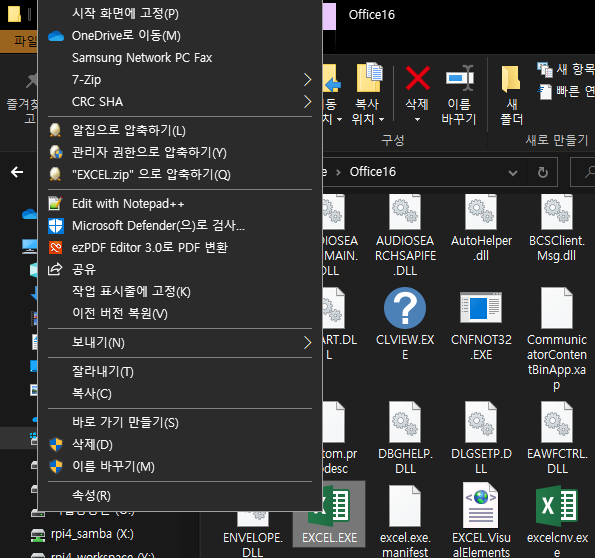Select the EXCEL.VisualElements file icon
Screen dimensions: 595x558
click(x=481, y=506)
